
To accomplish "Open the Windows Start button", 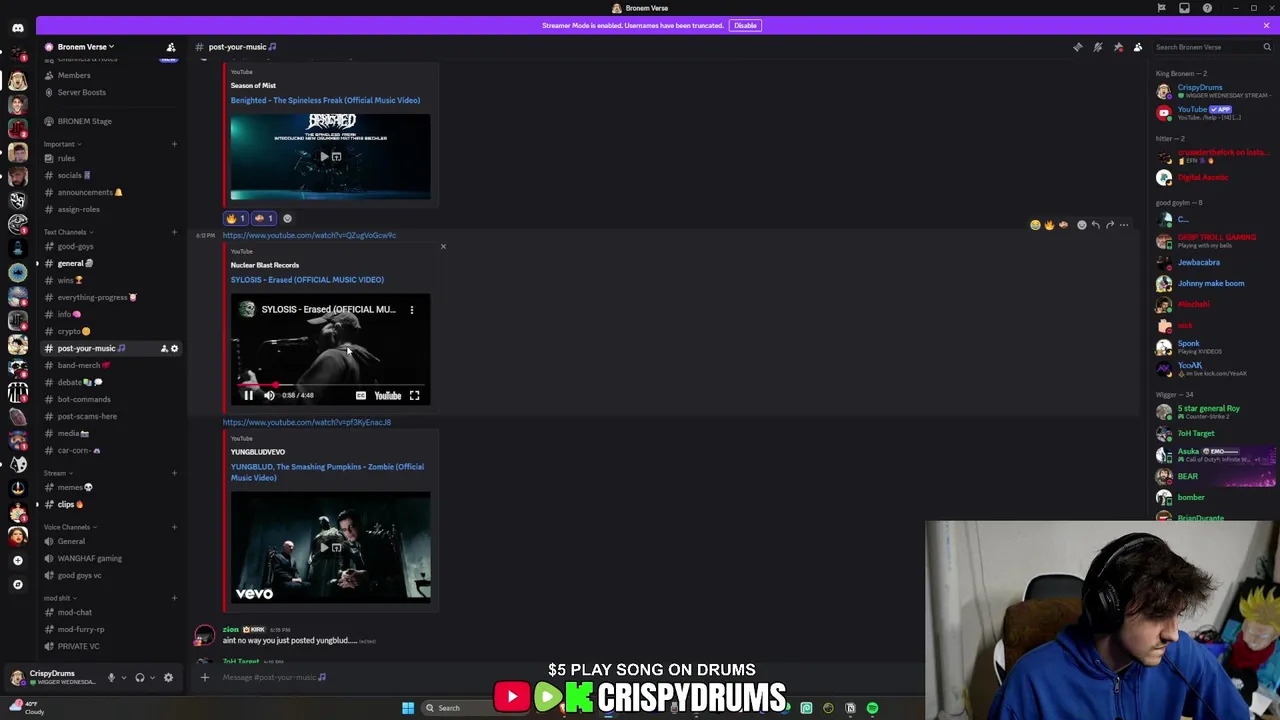I will 408,708.
